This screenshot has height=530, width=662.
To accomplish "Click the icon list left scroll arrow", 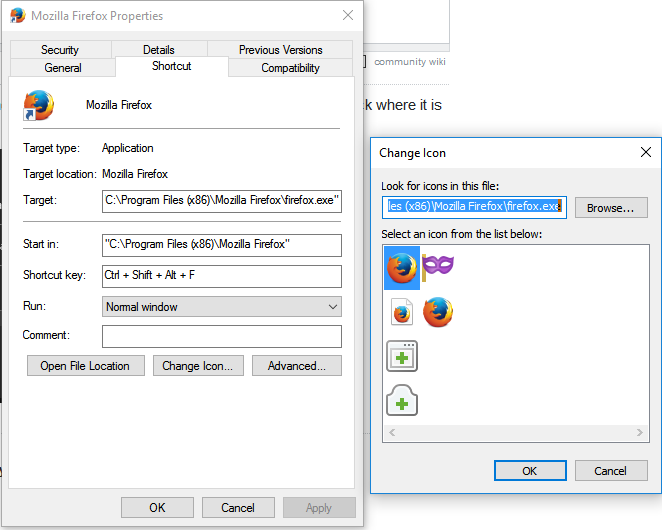I will 392,432.
